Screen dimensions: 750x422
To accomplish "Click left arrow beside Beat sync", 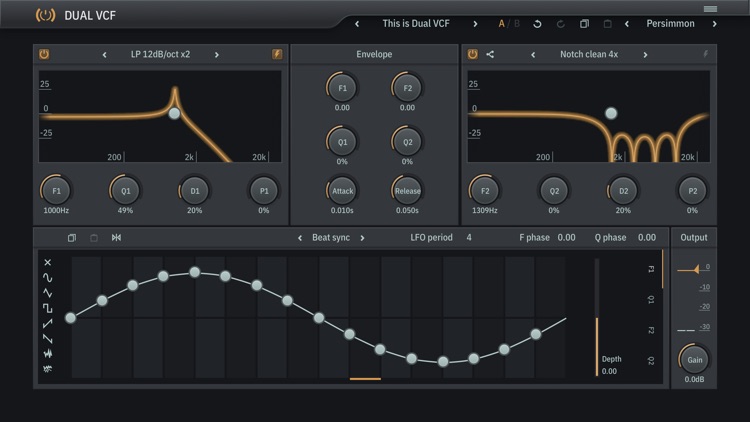I will tap(300, 238).
